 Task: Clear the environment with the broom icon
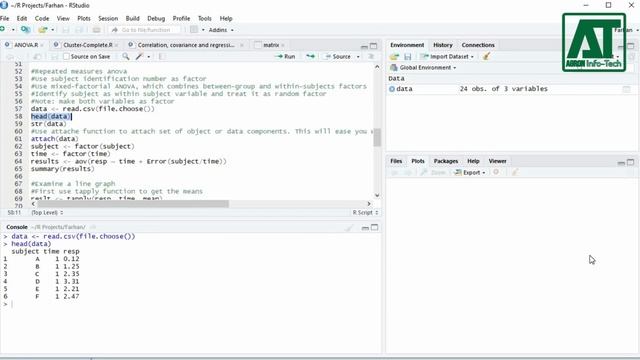pyautogui.click(x=486, y=57)
